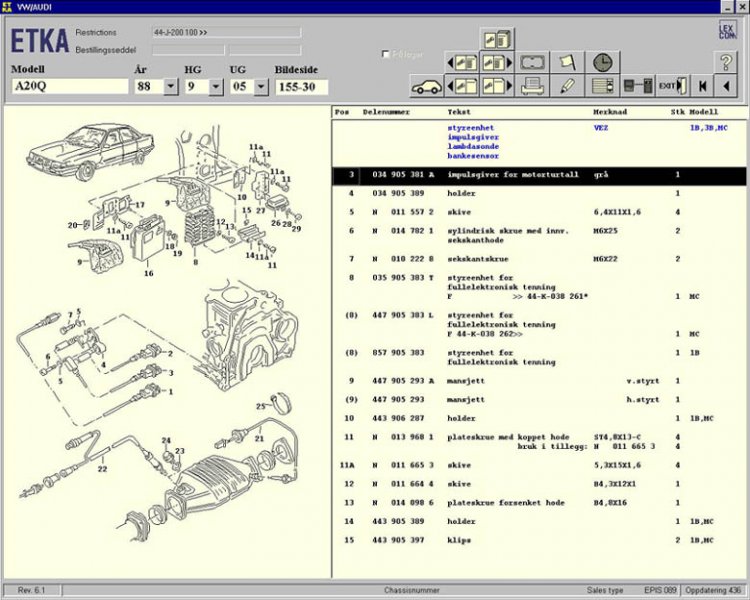Click the printer icon
This screenshot has width=750, height=600.
click(x=533, y=86)
